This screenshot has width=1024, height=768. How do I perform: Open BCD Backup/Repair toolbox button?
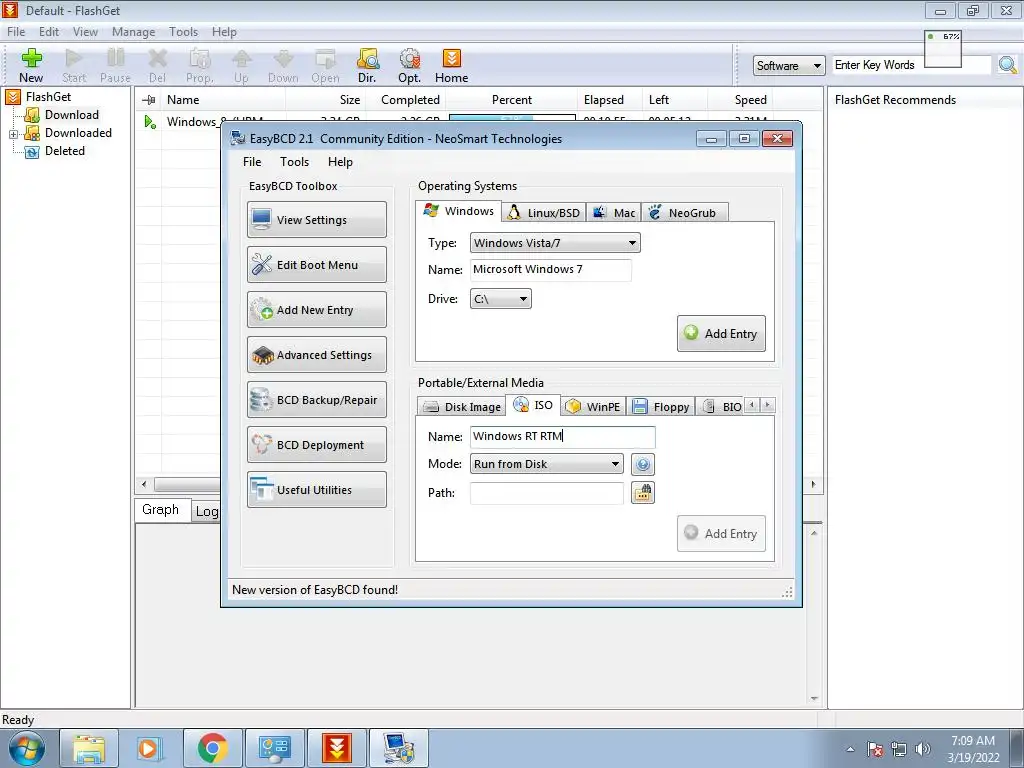coord(317,400)
